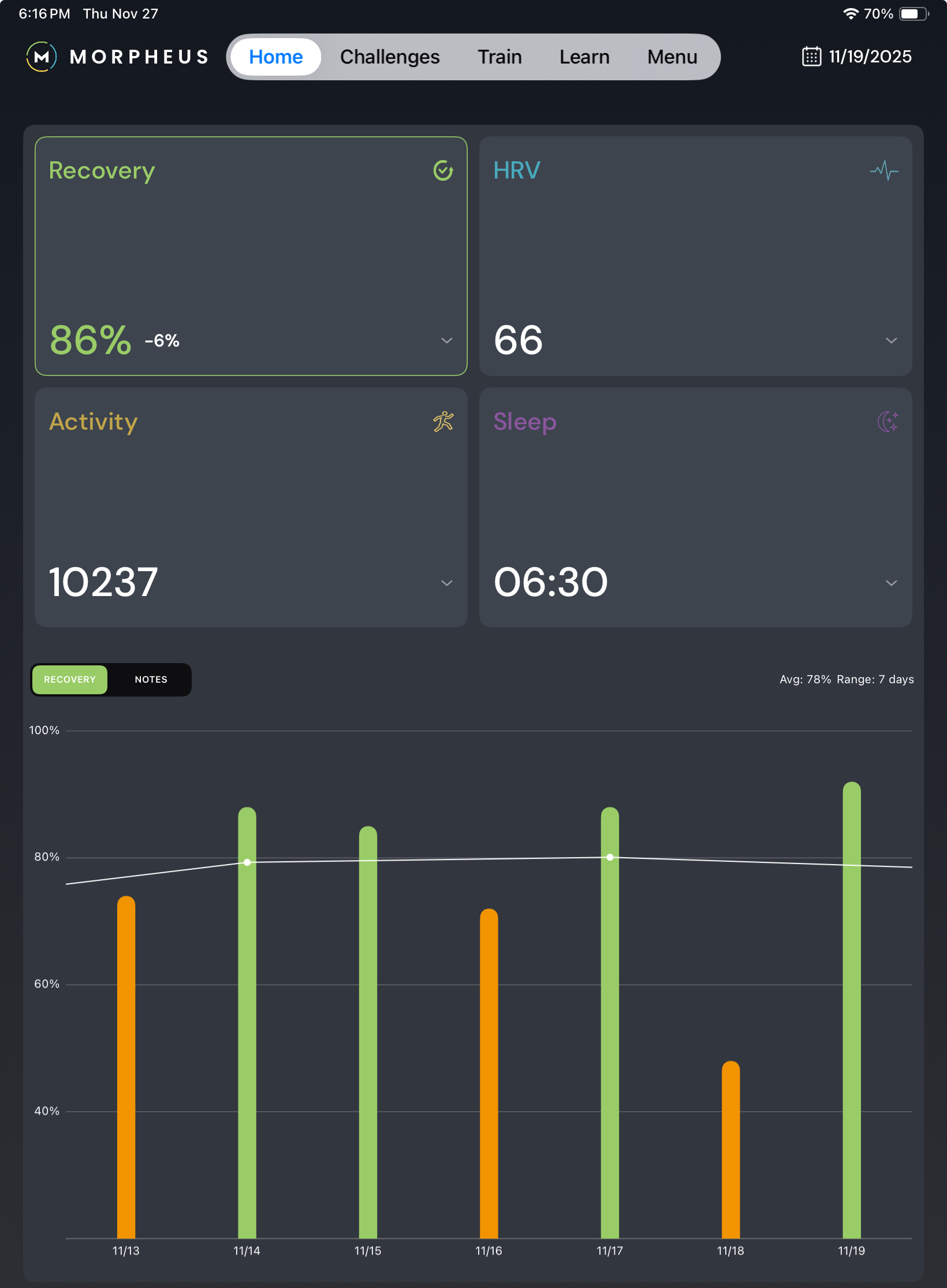947x1288 pixels.
Task: Click trend line point on 11/17
Action: click(610, 857)
